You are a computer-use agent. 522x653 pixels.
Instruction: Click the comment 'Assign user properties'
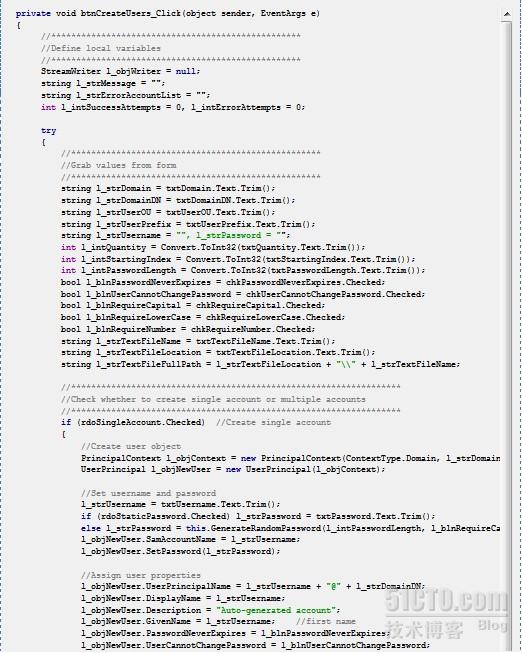[x=141, y=576]
